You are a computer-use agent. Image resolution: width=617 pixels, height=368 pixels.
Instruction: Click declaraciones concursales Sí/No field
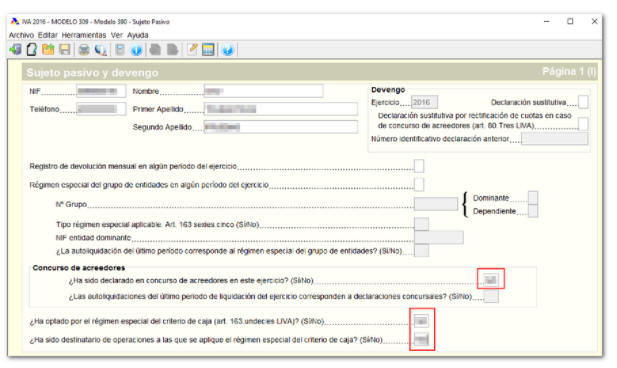click(x=491, y=296)
